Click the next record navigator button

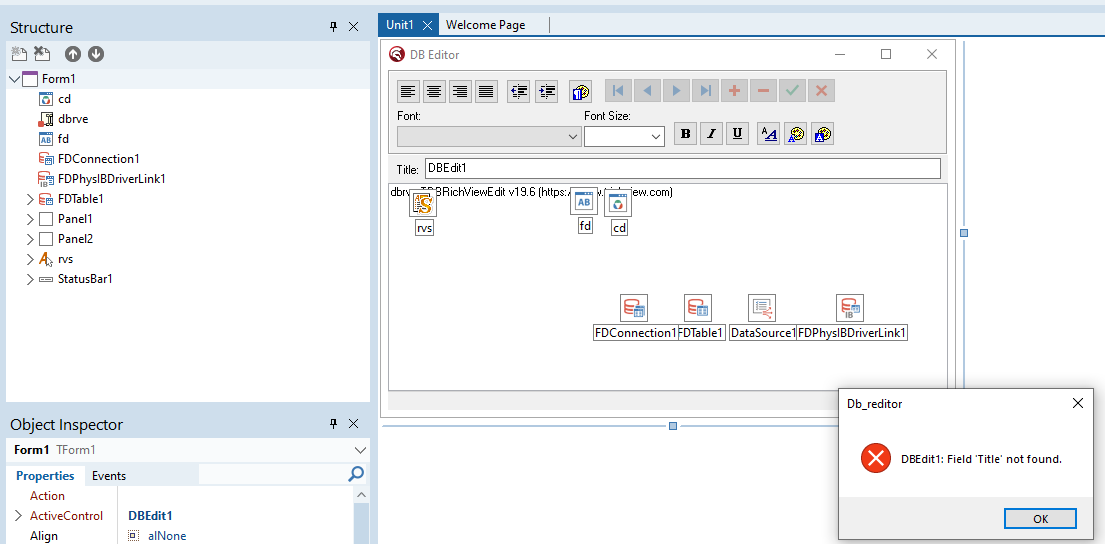tap(677, 90)
